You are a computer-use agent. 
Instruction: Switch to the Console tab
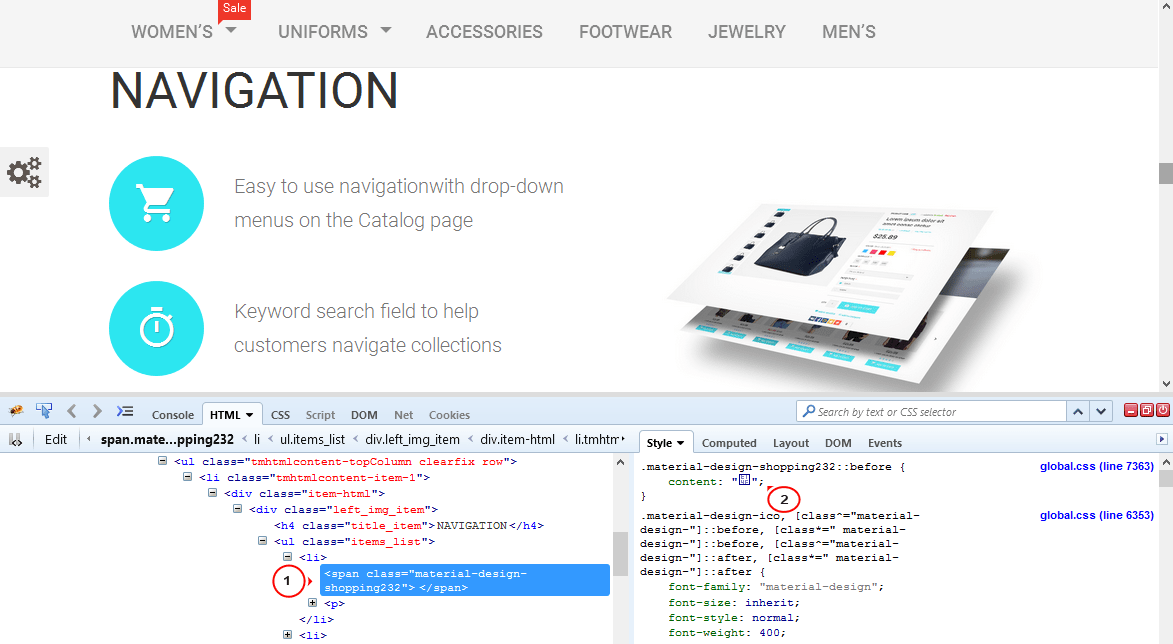pos(173,414)
